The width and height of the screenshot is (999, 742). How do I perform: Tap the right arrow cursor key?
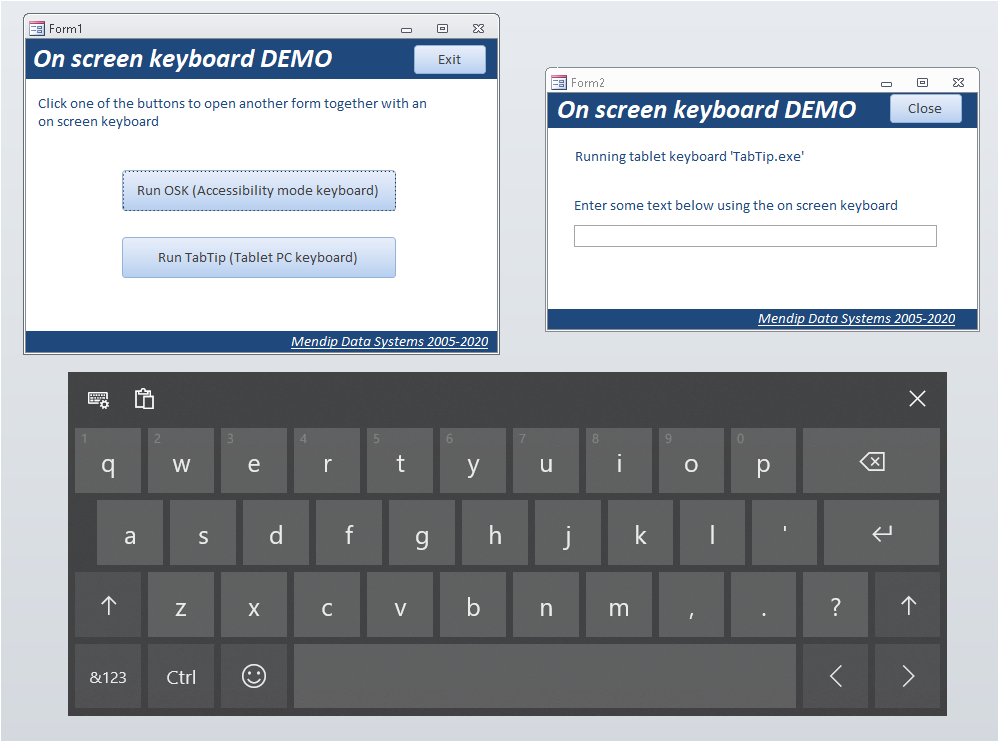[x=907, y=676]
